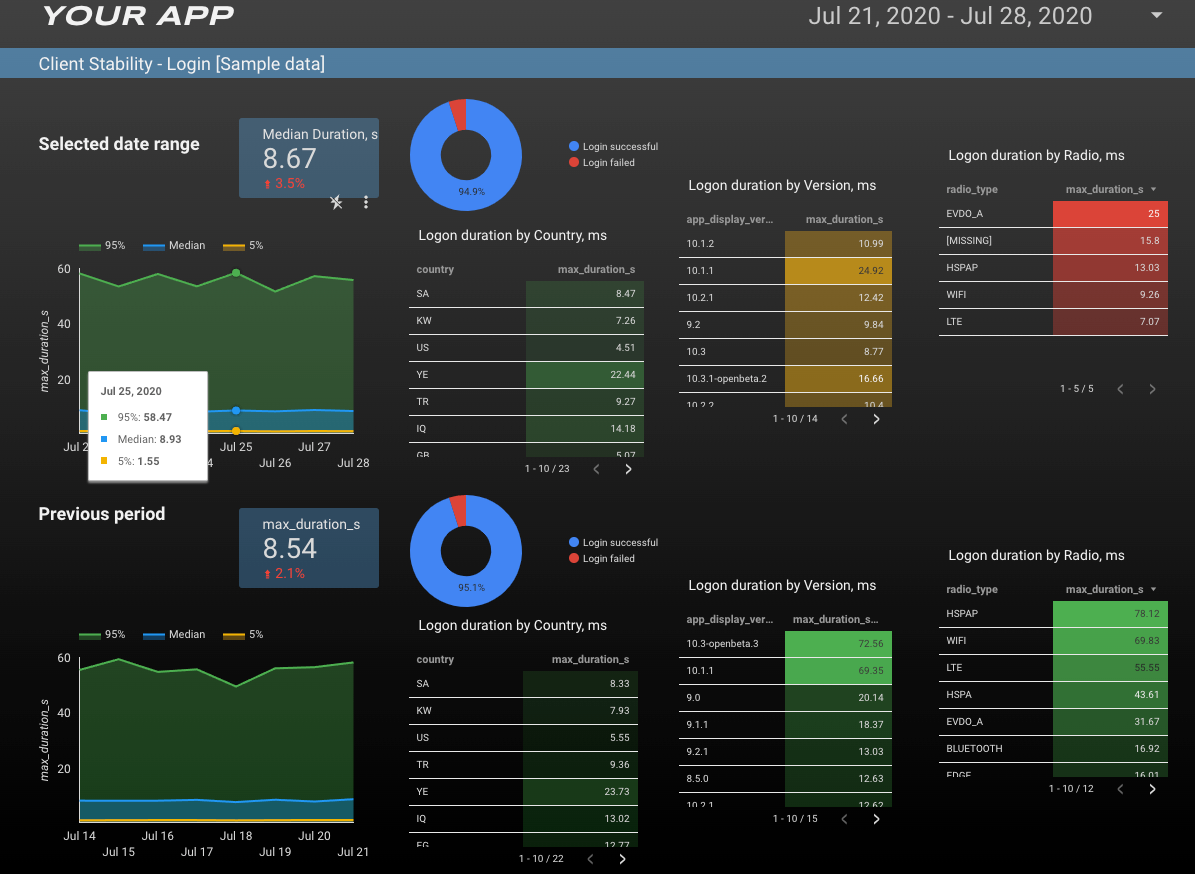Go to next page of Previous period Country table
The height and width of the screenshot is (874, 1195).
click(x=622, y=858)
